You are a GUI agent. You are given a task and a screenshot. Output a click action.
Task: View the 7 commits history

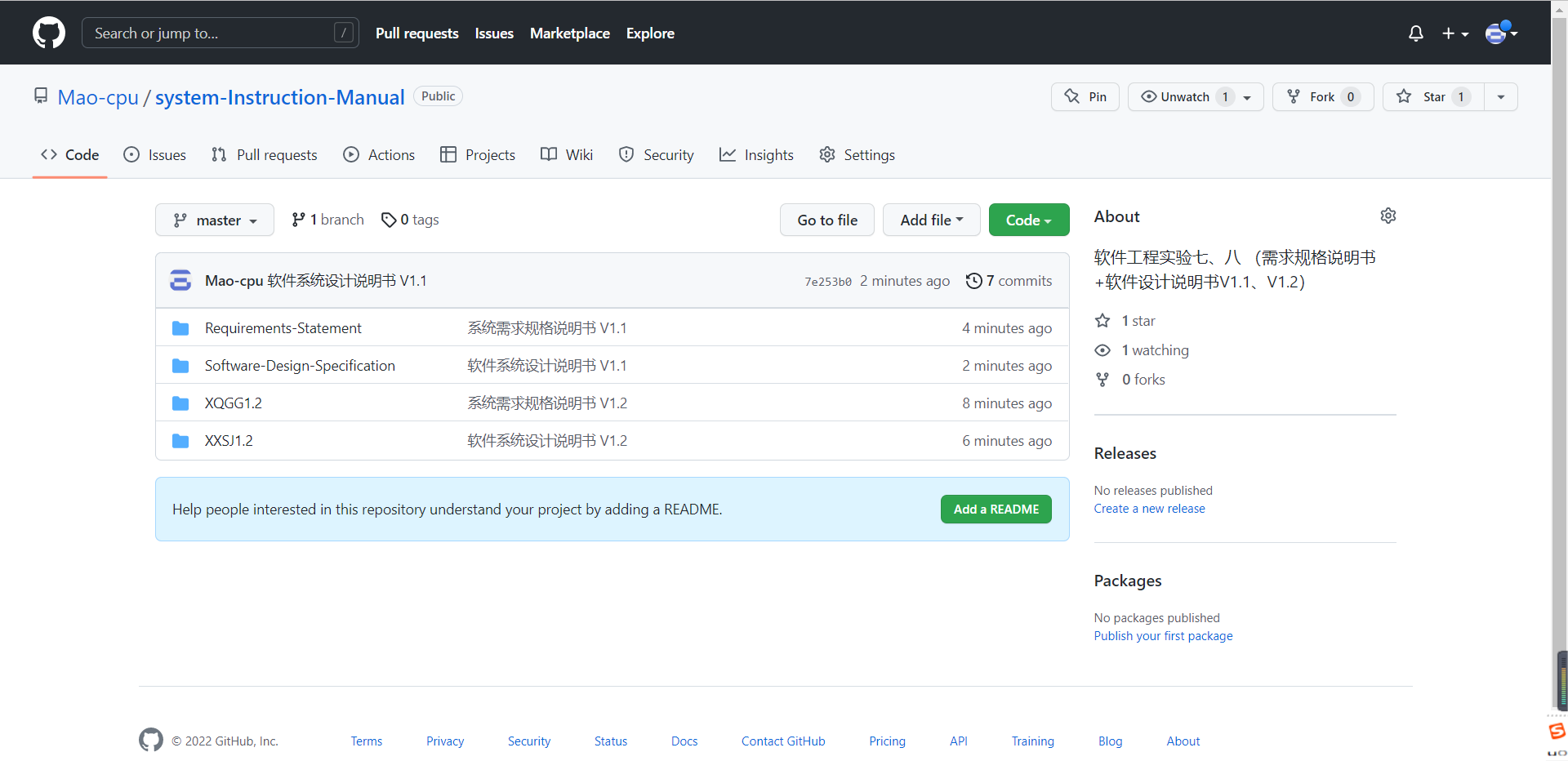pos(1009,281)
